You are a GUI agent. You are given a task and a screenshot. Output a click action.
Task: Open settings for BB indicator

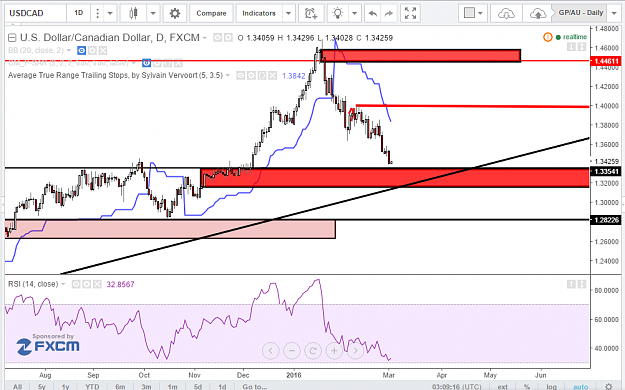click(92, 51)
